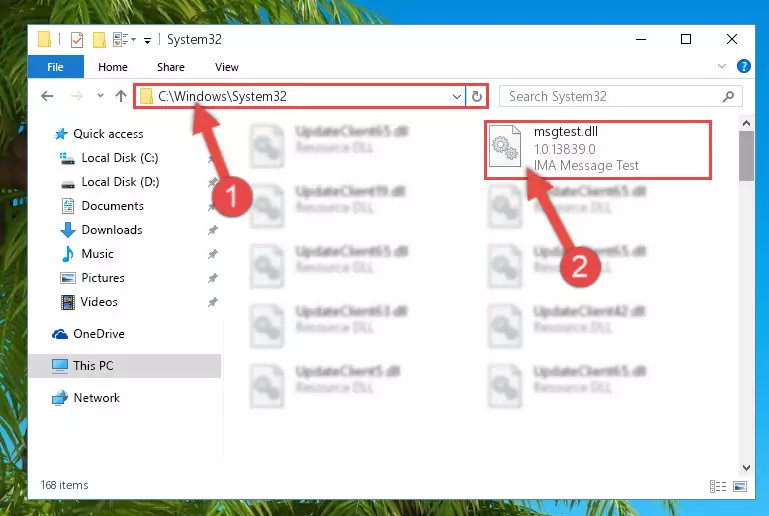Viewport: 769px width, 516px height.
Task: Click the Quick access star icon
Action: point(61,134)
